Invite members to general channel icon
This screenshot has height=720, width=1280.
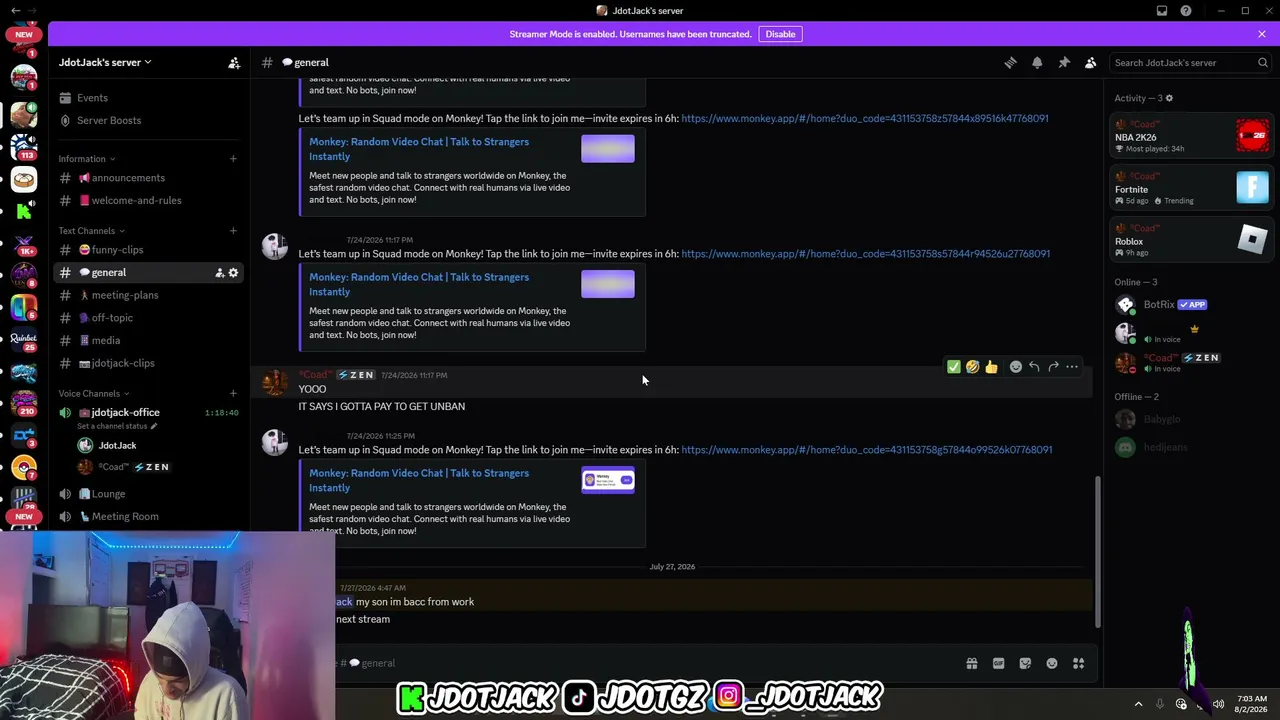click(x=220, y=273)
